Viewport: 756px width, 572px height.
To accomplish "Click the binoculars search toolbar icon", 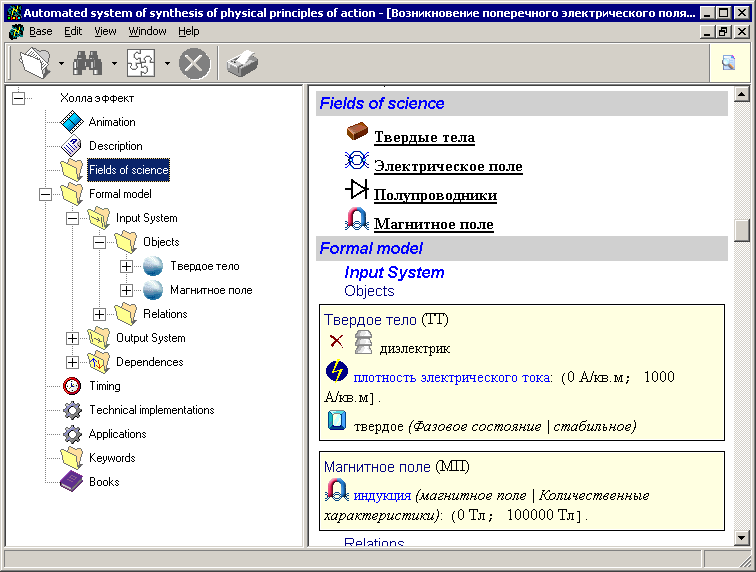I will [x=88, y=65].
